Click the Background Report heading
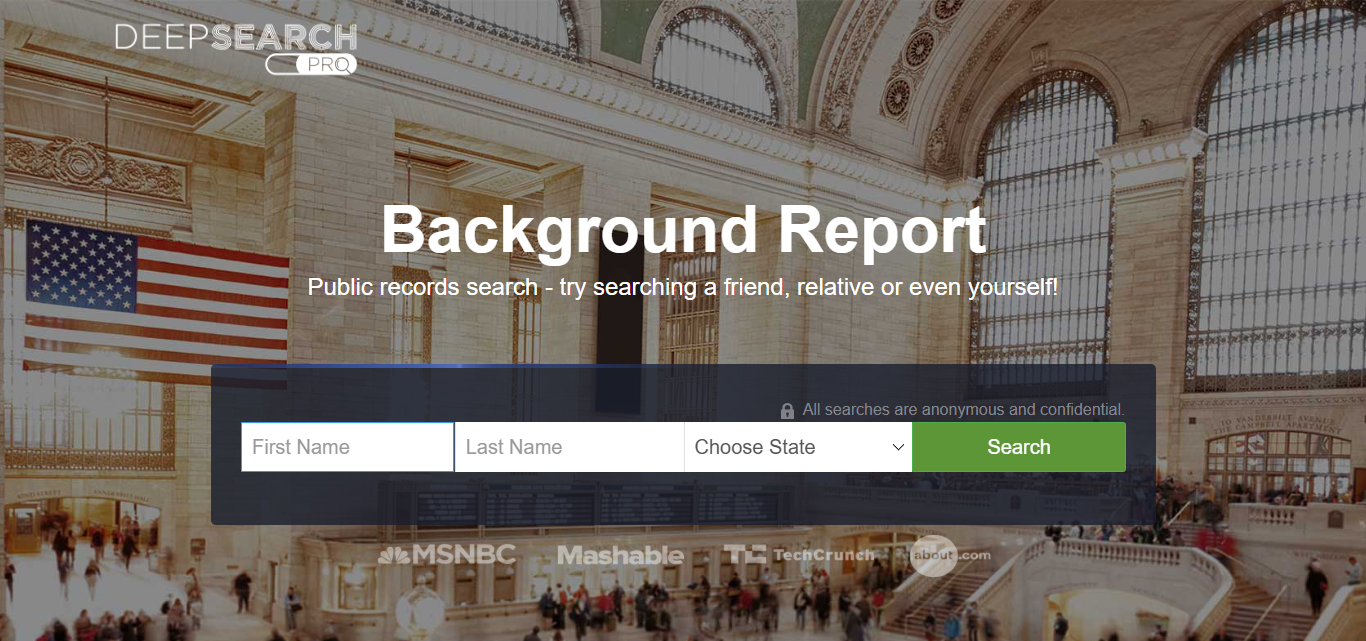 (x=684, y=231)
